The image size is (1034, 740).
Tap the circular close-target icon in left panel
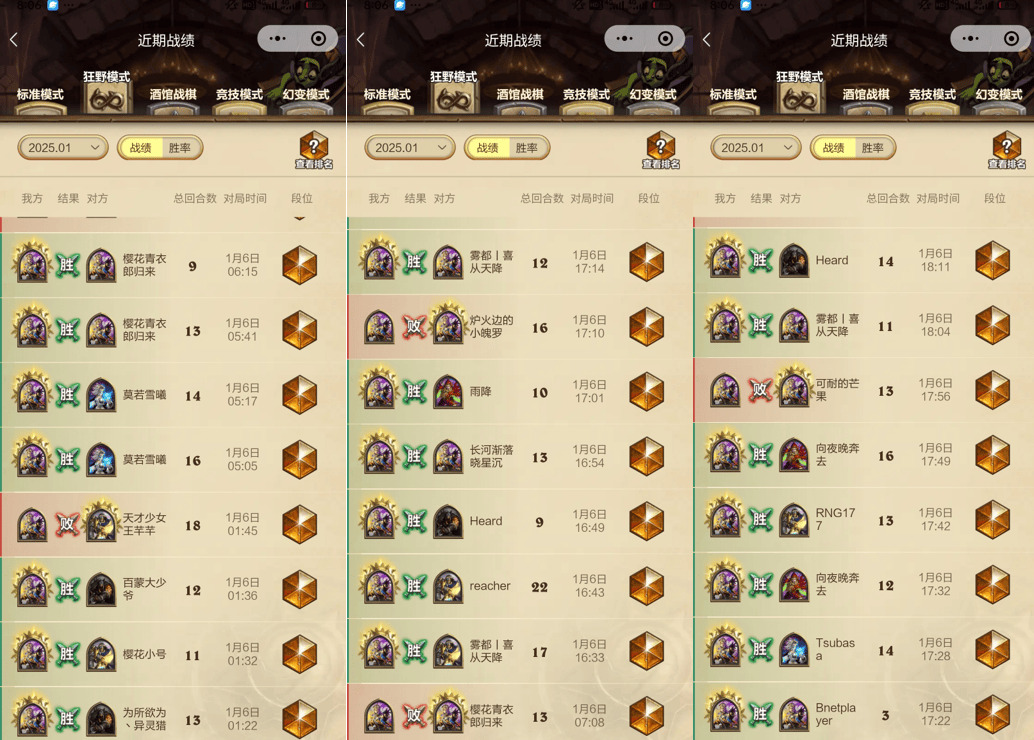[x=319, y=39]
